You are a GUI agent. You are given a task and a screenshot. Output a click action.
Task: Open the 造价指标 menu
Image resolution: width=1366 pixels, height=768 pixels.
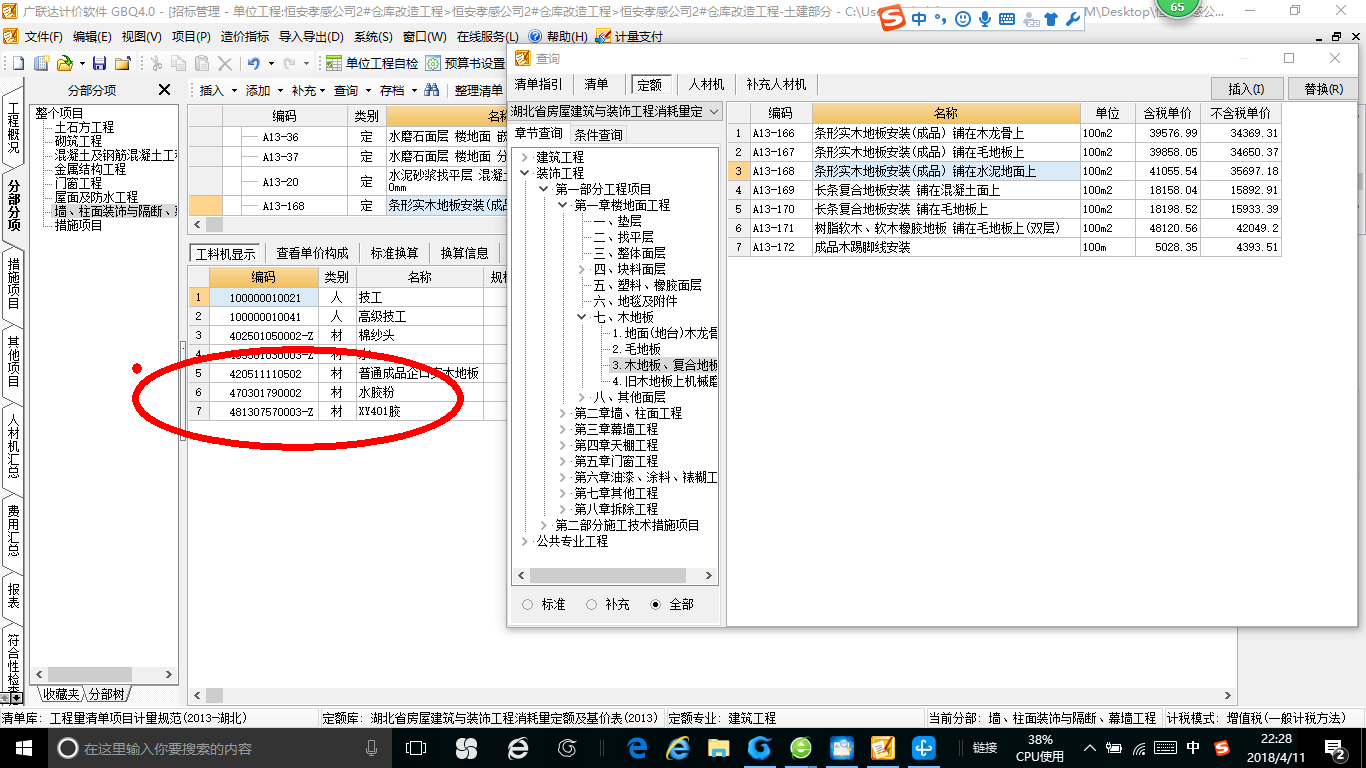(245, 36)
